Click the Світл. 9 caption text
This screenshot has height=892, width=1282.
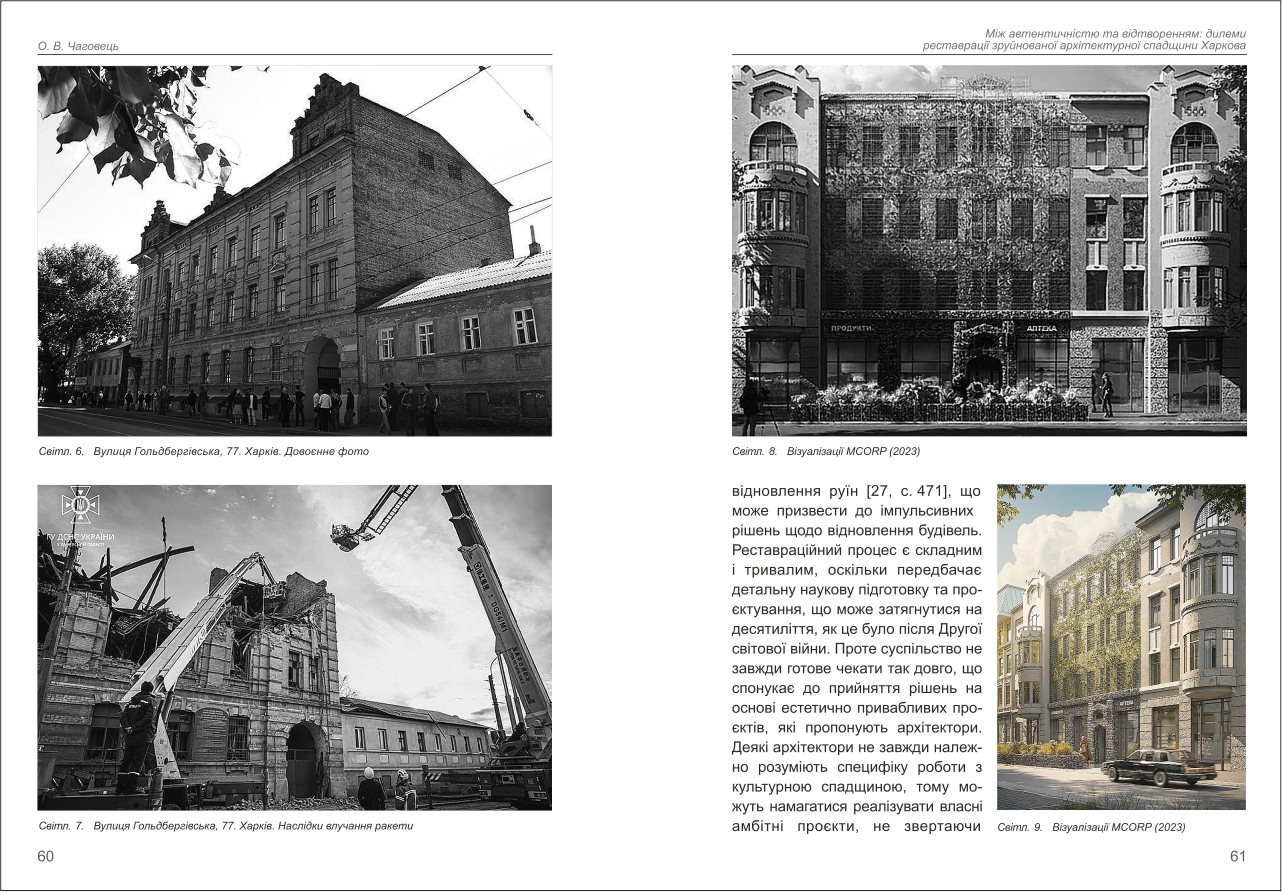[x=1091, y=827]
